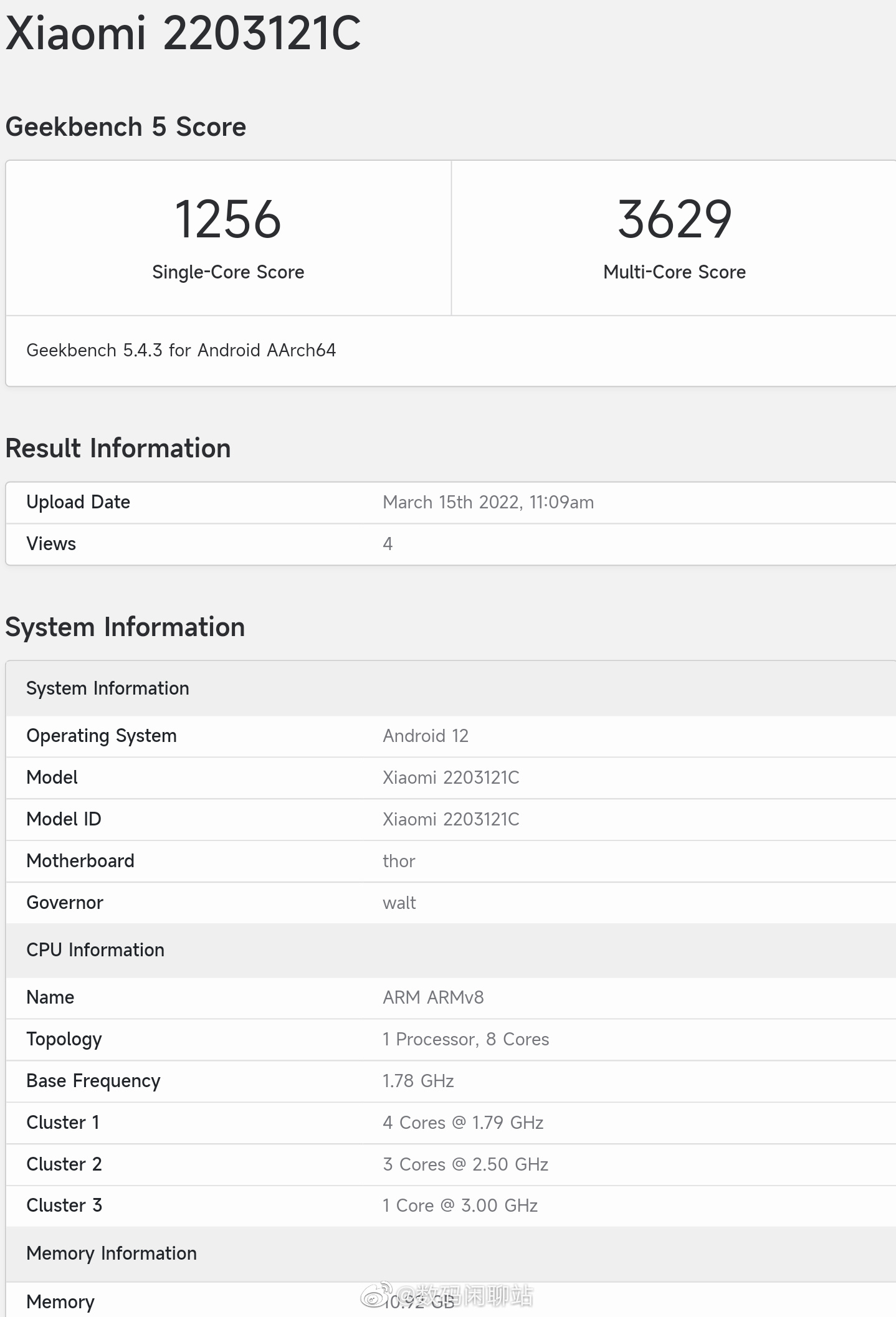The image size is (896, 1317).
Task: Select the multi-core score 3629
Action: pos(674,219)
